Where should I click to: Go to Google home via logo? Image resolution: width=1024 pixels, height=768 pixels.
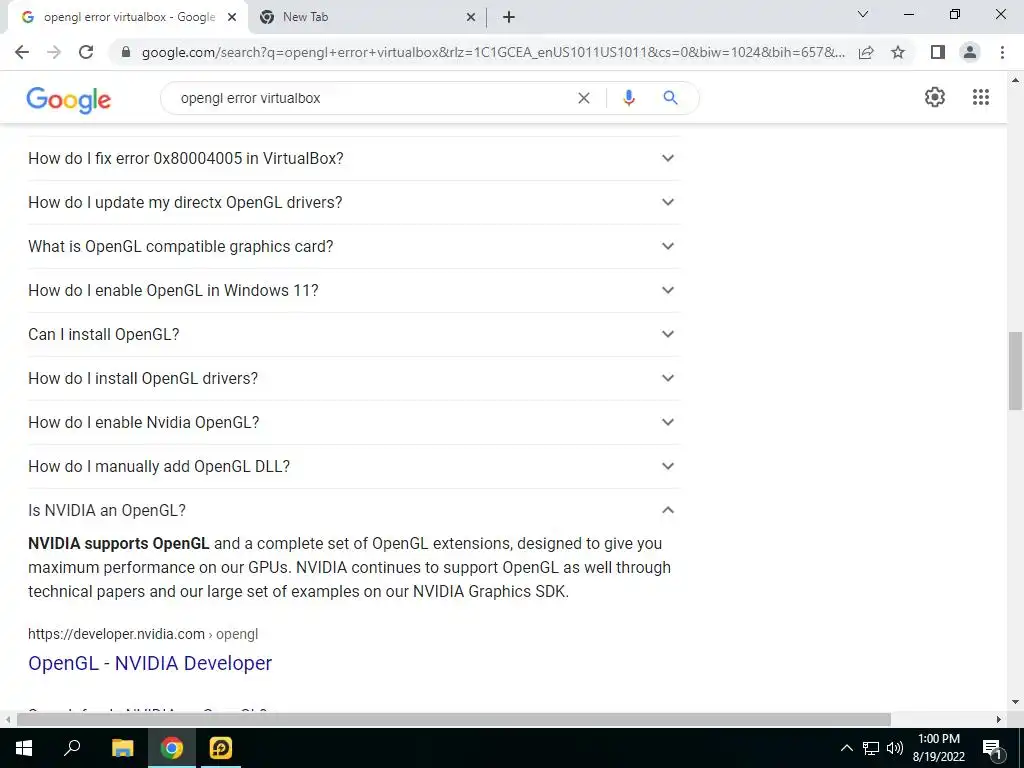pos(69,99)
